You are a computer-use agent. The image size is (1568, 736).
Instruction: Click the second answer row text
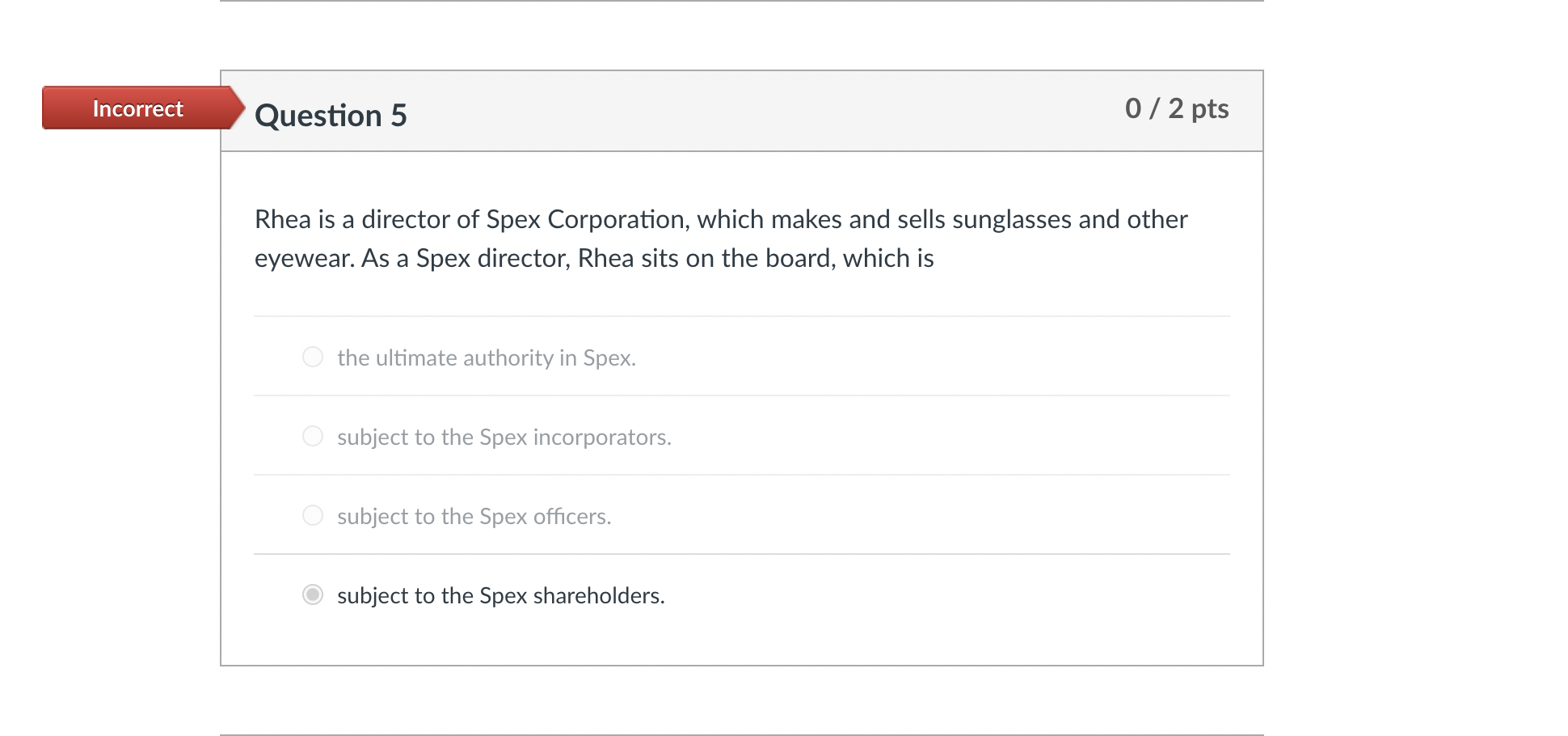pos(504,436)
